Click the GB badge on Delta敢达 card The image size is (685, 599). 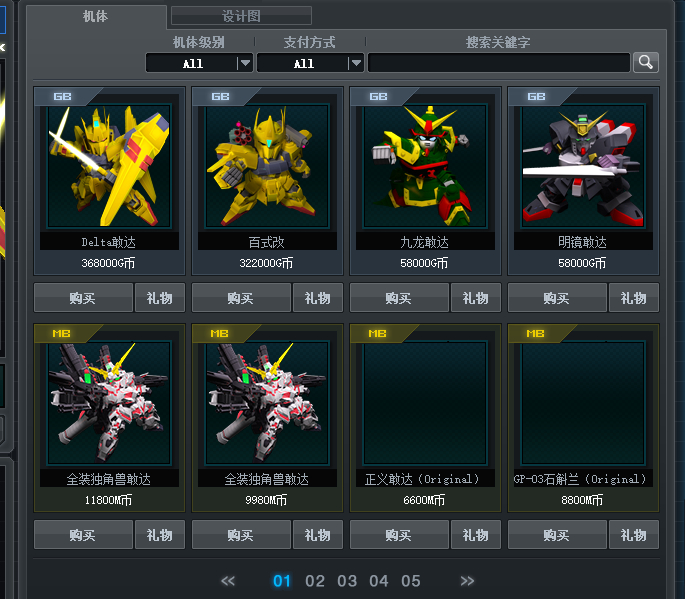pos(62,97)
